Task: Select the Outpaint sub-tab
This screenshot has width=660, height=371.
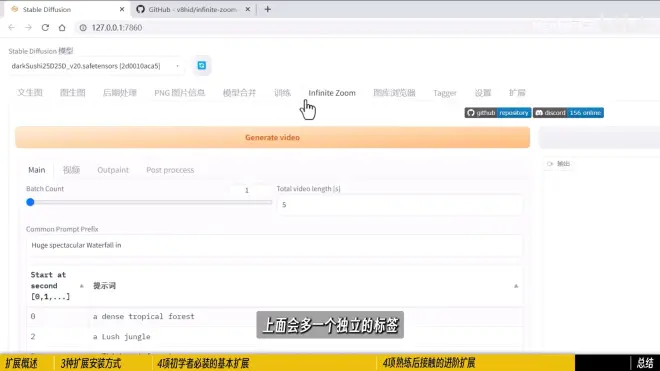Action: (x=113, y=170)
